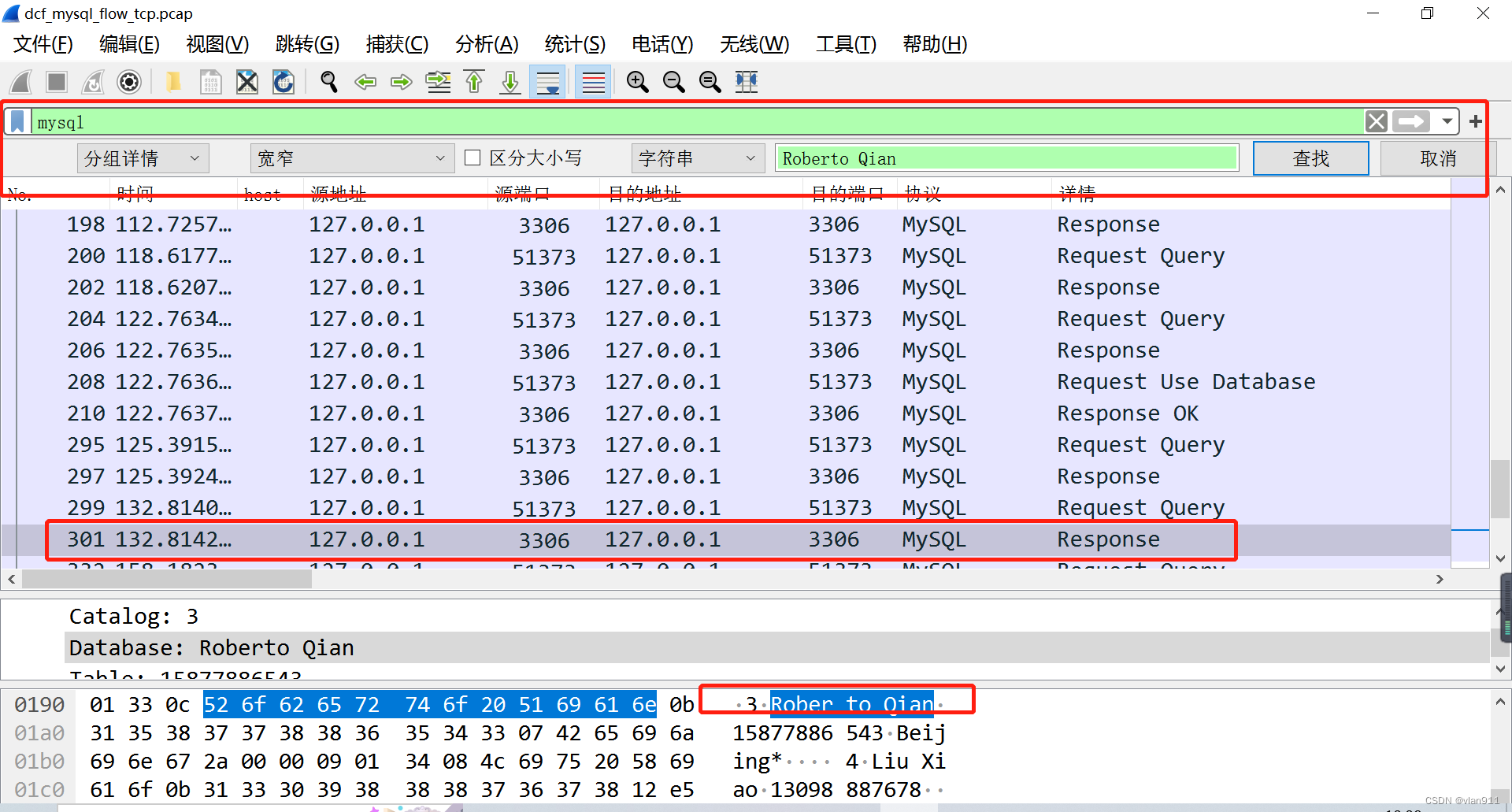Image resolution: width=1512 pixels, height=812 pixels.
Task: Jump to last packet icon
Action: [510, 82]
